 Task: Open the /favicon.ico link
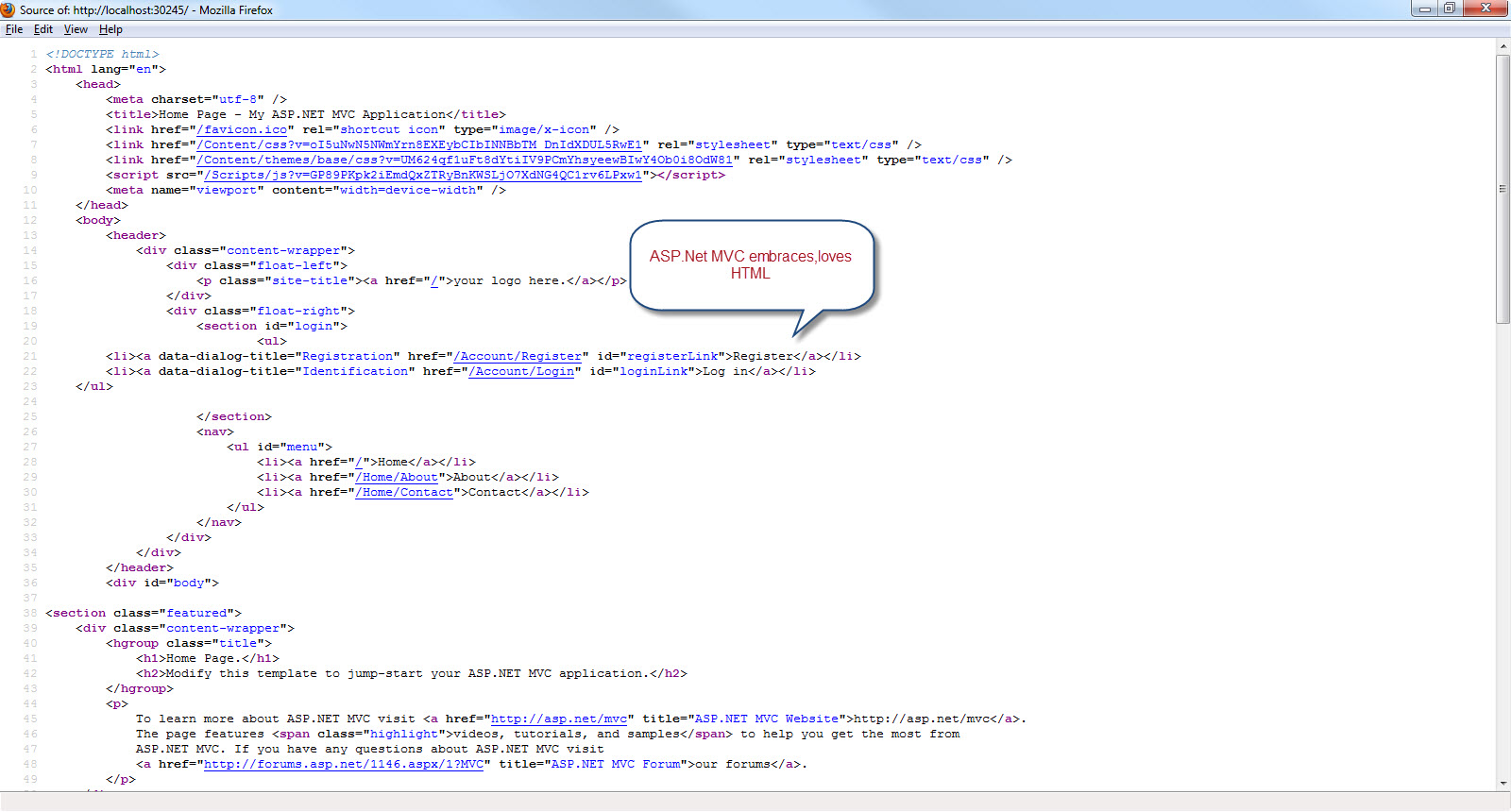[x=242, y=129]
